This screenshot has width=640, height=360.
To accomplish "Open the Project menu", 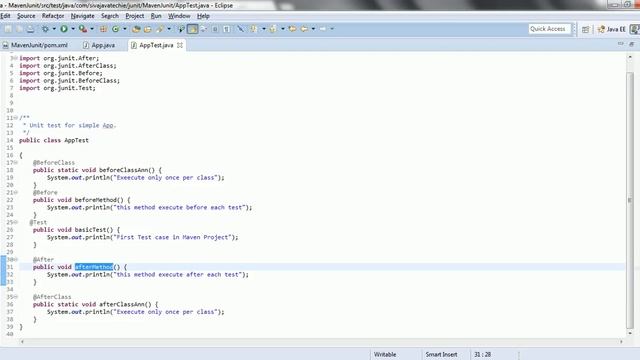I will (x=135, y=16).
